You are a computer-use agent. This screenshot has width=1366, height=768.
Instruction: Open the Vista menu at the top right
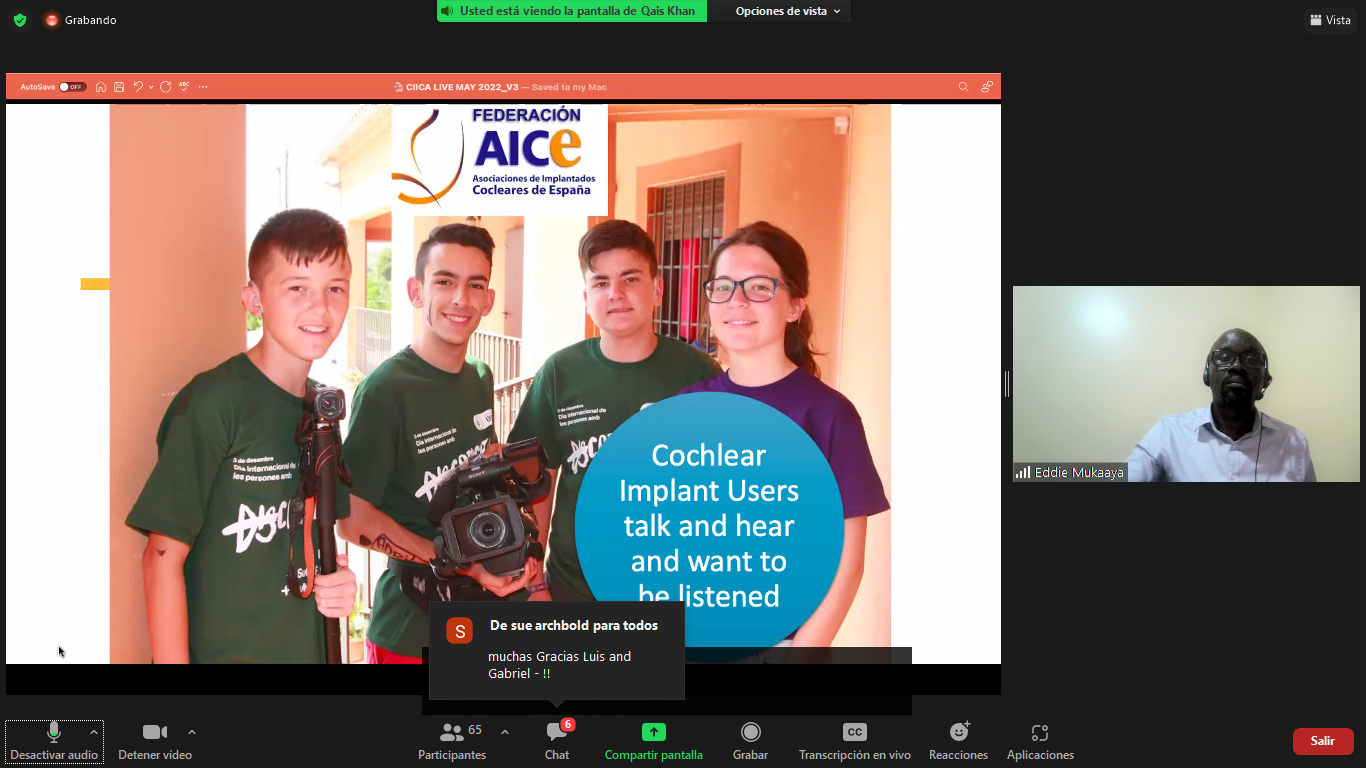pos(1330,19)
